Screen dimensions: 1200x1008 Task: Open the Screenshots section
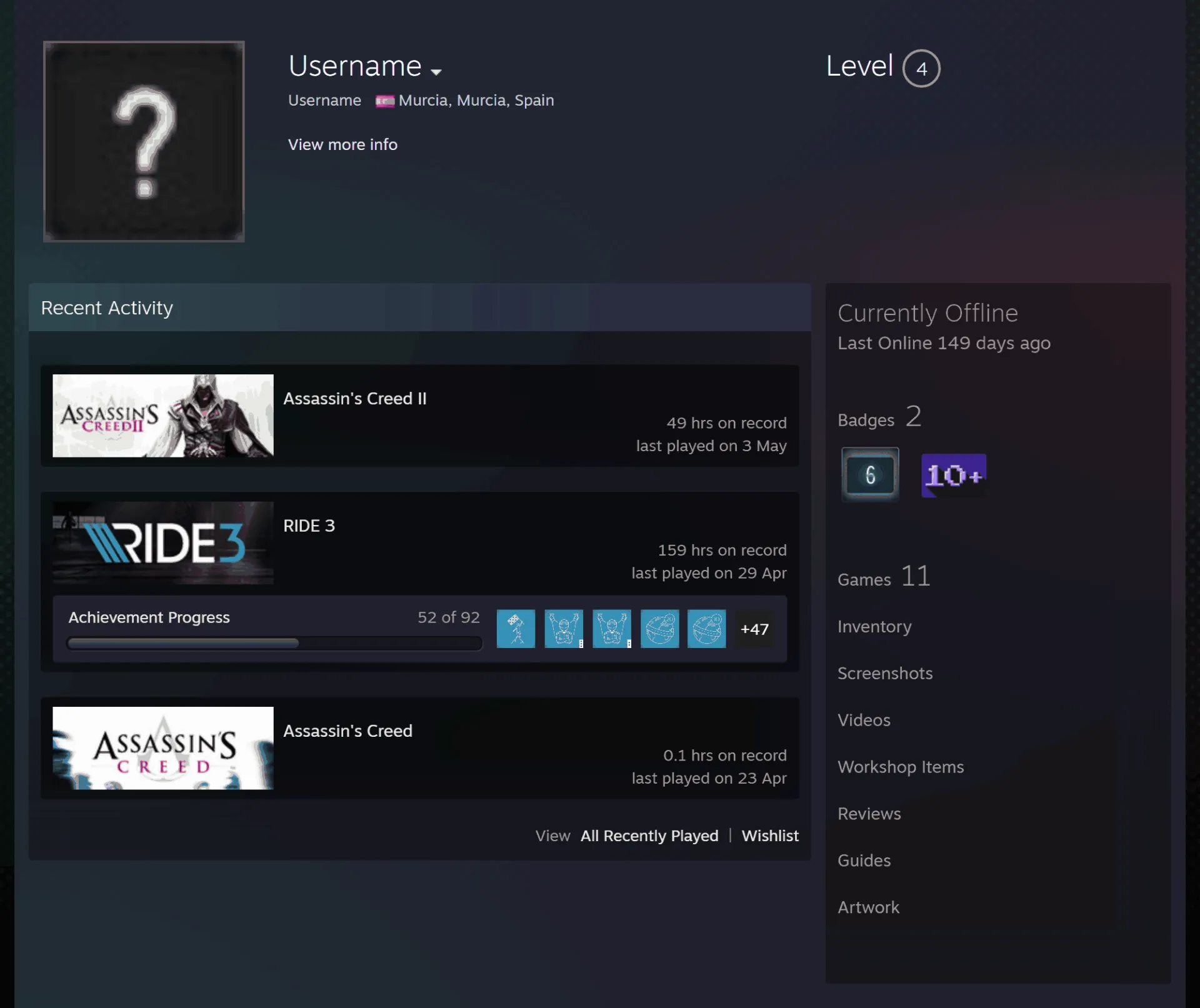[885, 673]
